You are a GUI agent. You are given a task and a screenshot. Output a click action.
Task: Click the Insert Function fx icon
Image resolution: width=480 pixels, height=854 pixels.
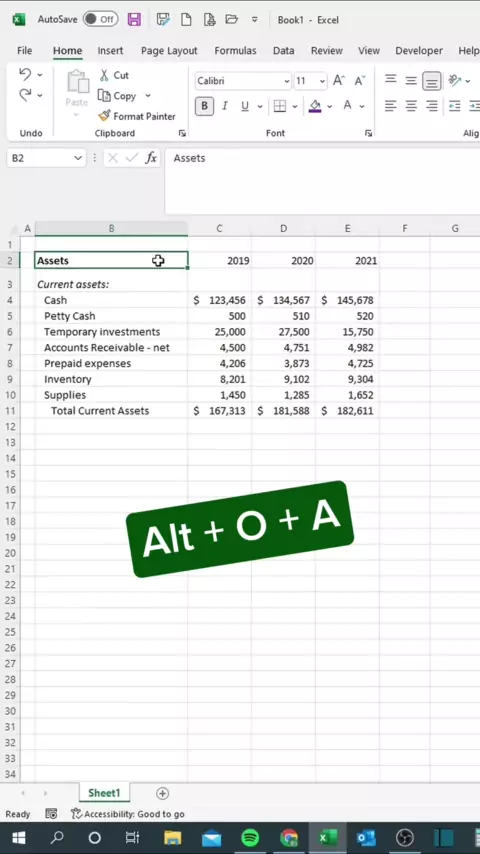pyautogui.click(x=151, y=158)
